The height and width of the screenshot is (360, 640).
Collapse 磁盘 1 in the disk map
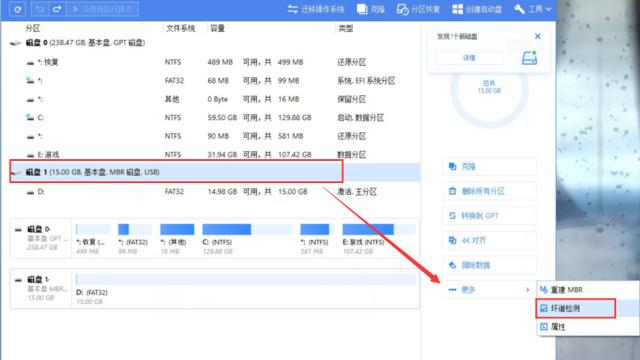[x=18, y=280]
